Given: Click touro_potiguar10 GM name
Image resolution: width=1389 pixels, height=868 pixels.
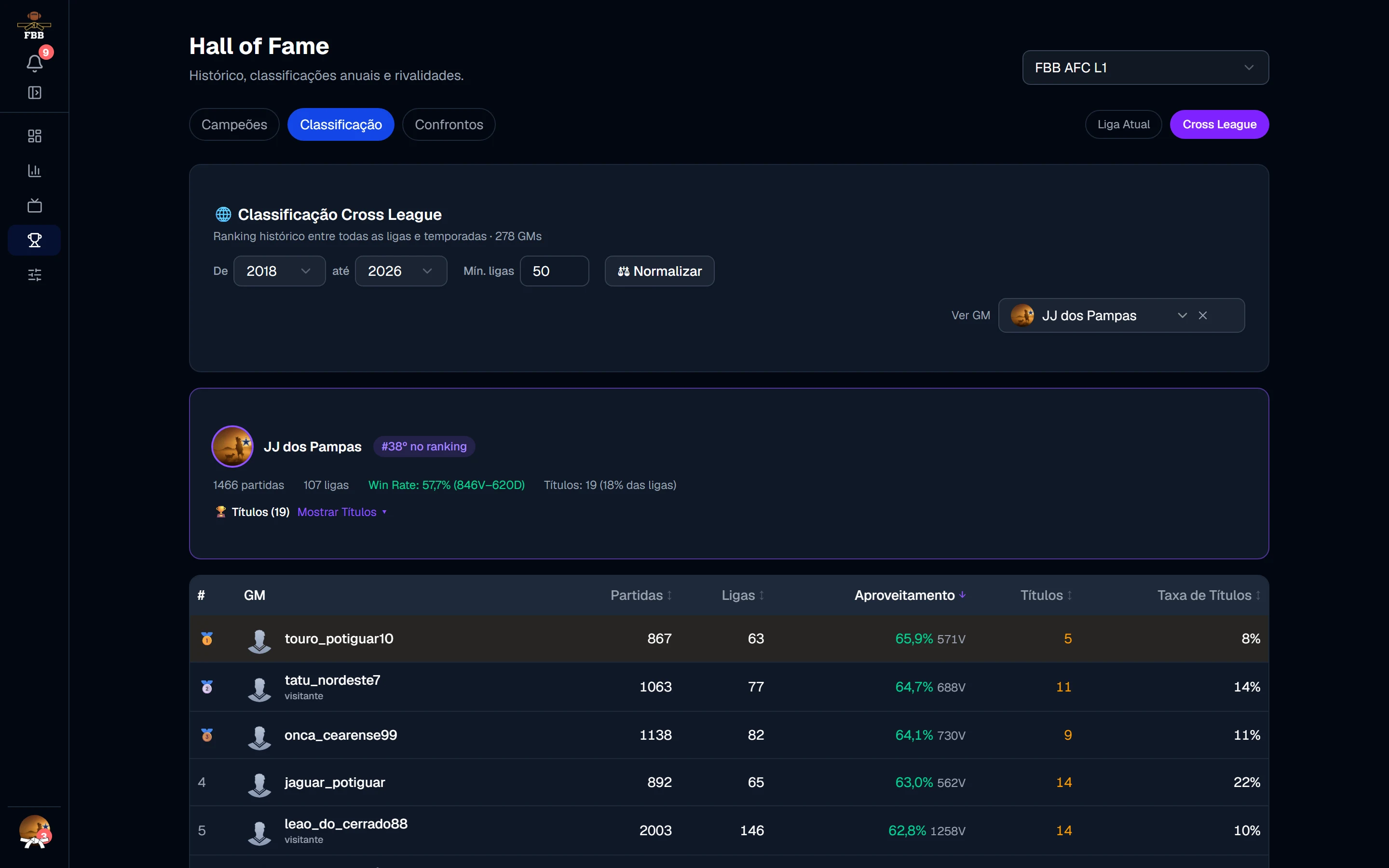Looking at the screenshot, I should click(x=339, y=639).
